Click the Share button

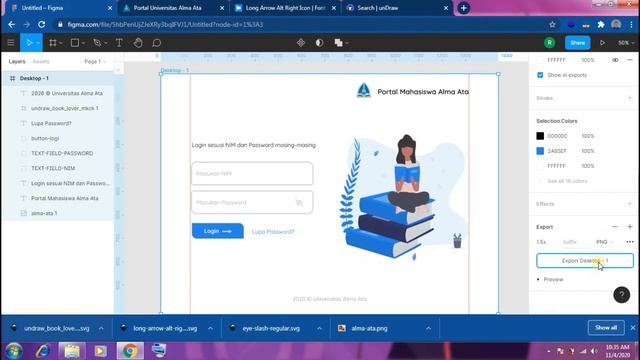[x=577, y=43]
